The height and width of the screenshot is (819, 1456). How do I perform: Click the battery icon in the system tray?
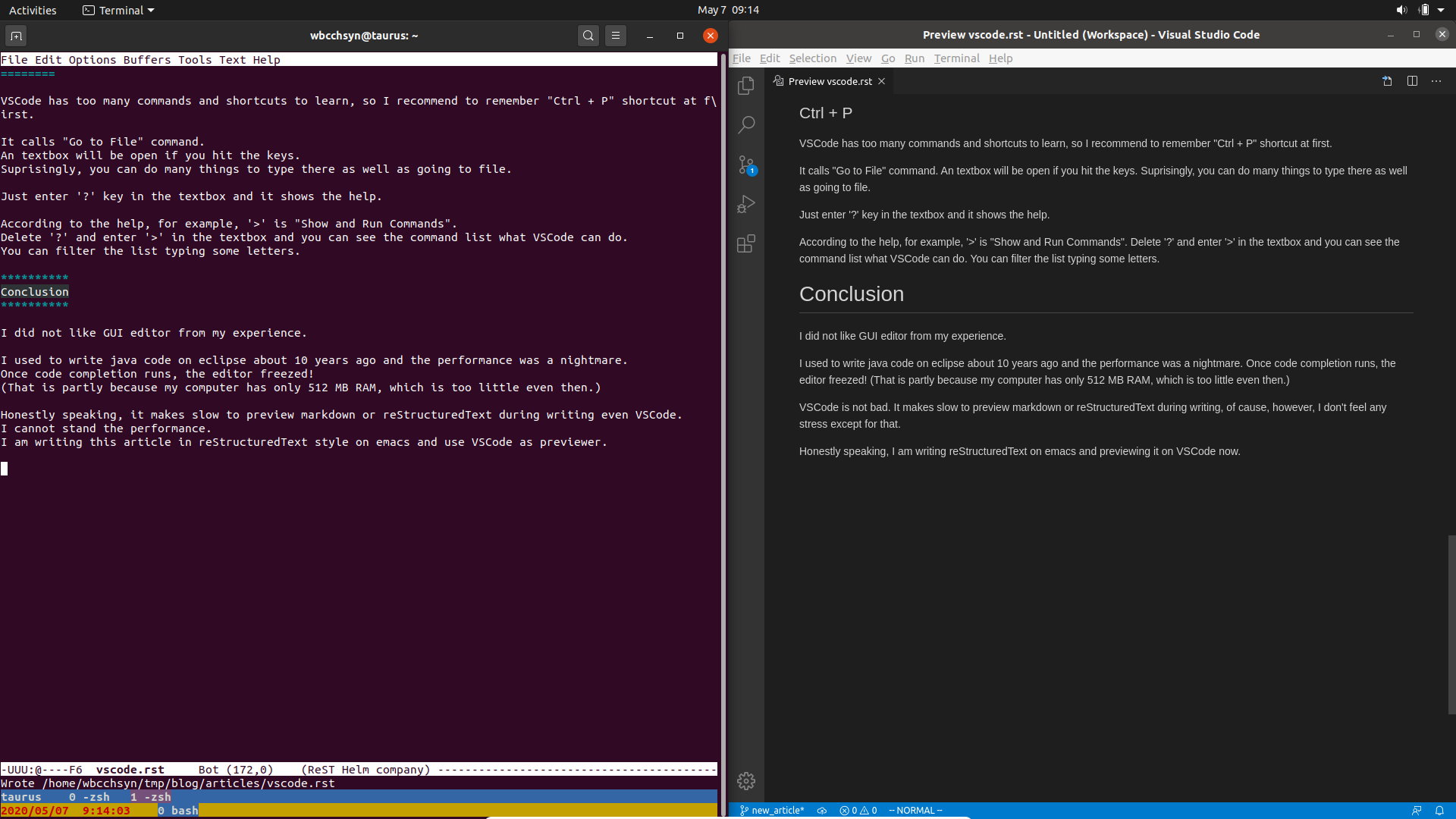coord(1424,10)
